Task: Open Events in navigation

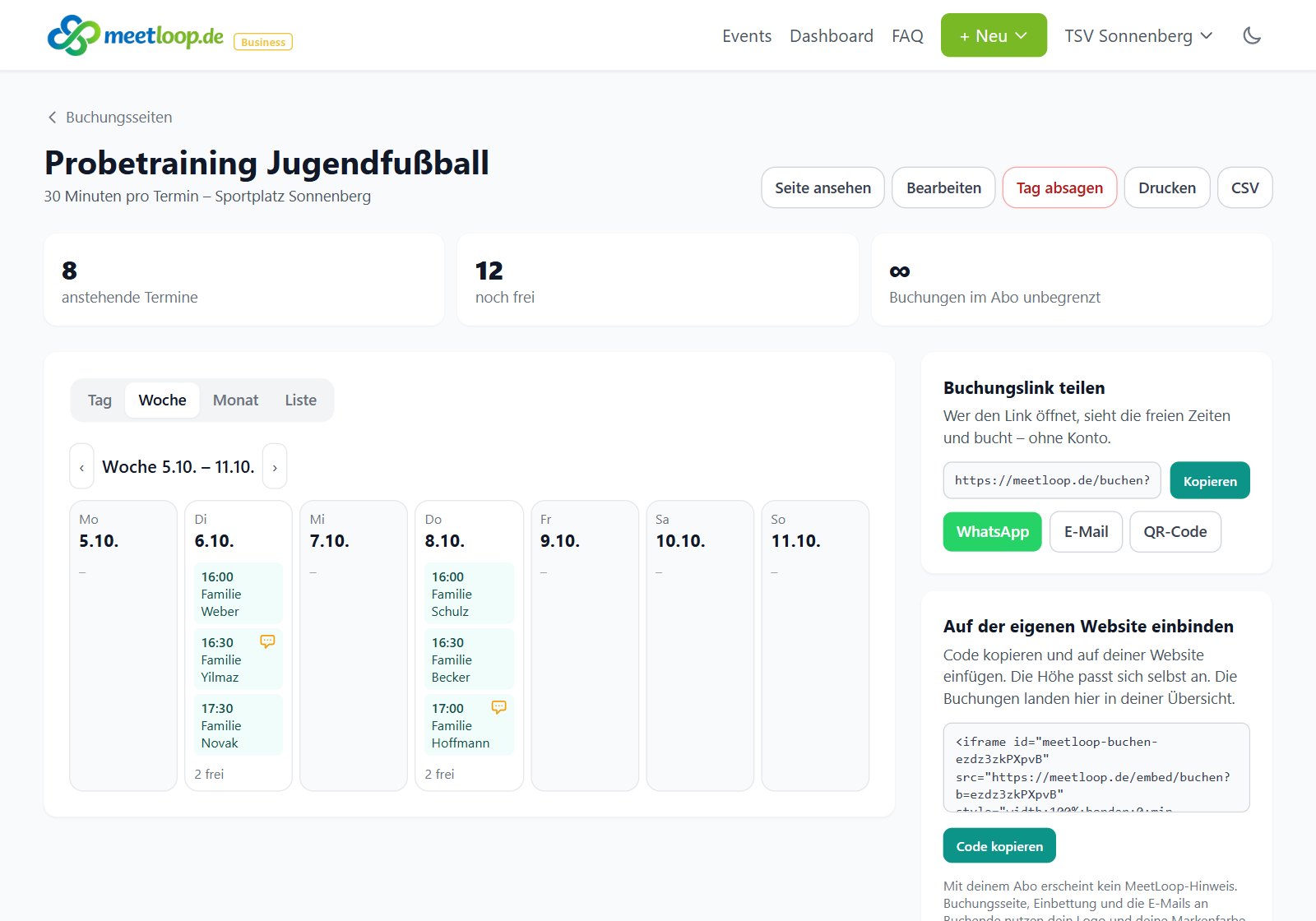Action: click(747, 36)
